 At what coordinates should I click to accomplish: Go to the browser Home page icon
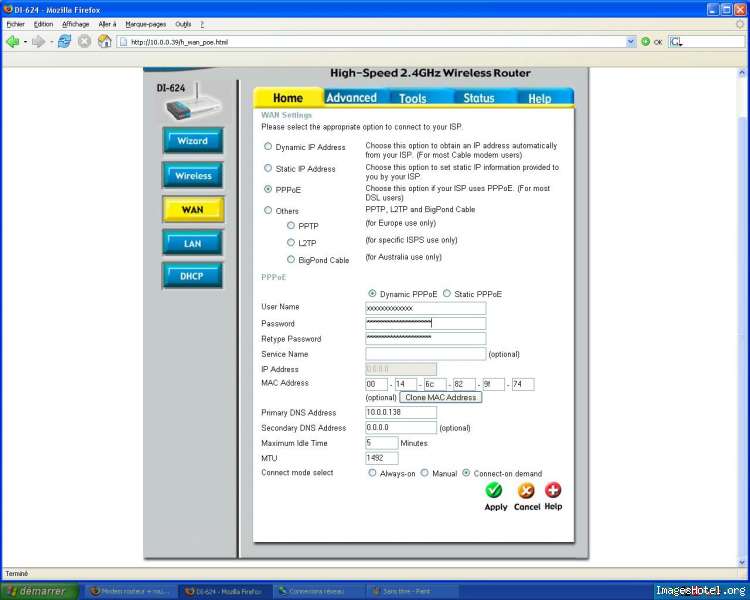[104, 42]
